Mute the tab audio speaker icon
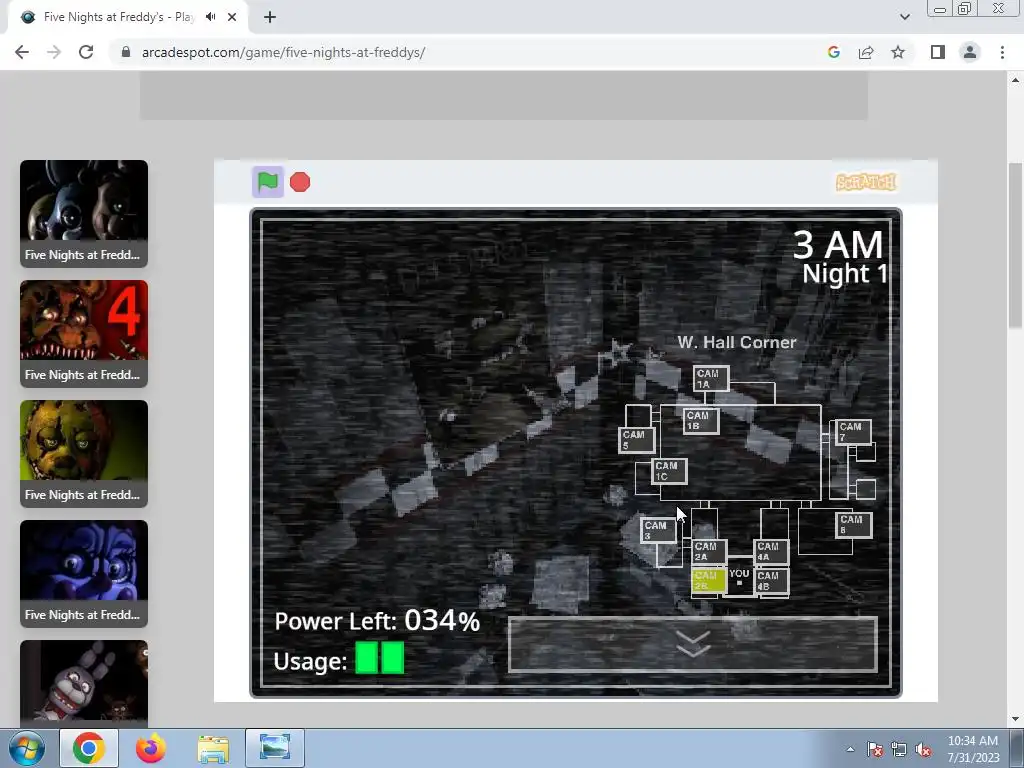Screen dimensions: 1024x768 point(210,17)
